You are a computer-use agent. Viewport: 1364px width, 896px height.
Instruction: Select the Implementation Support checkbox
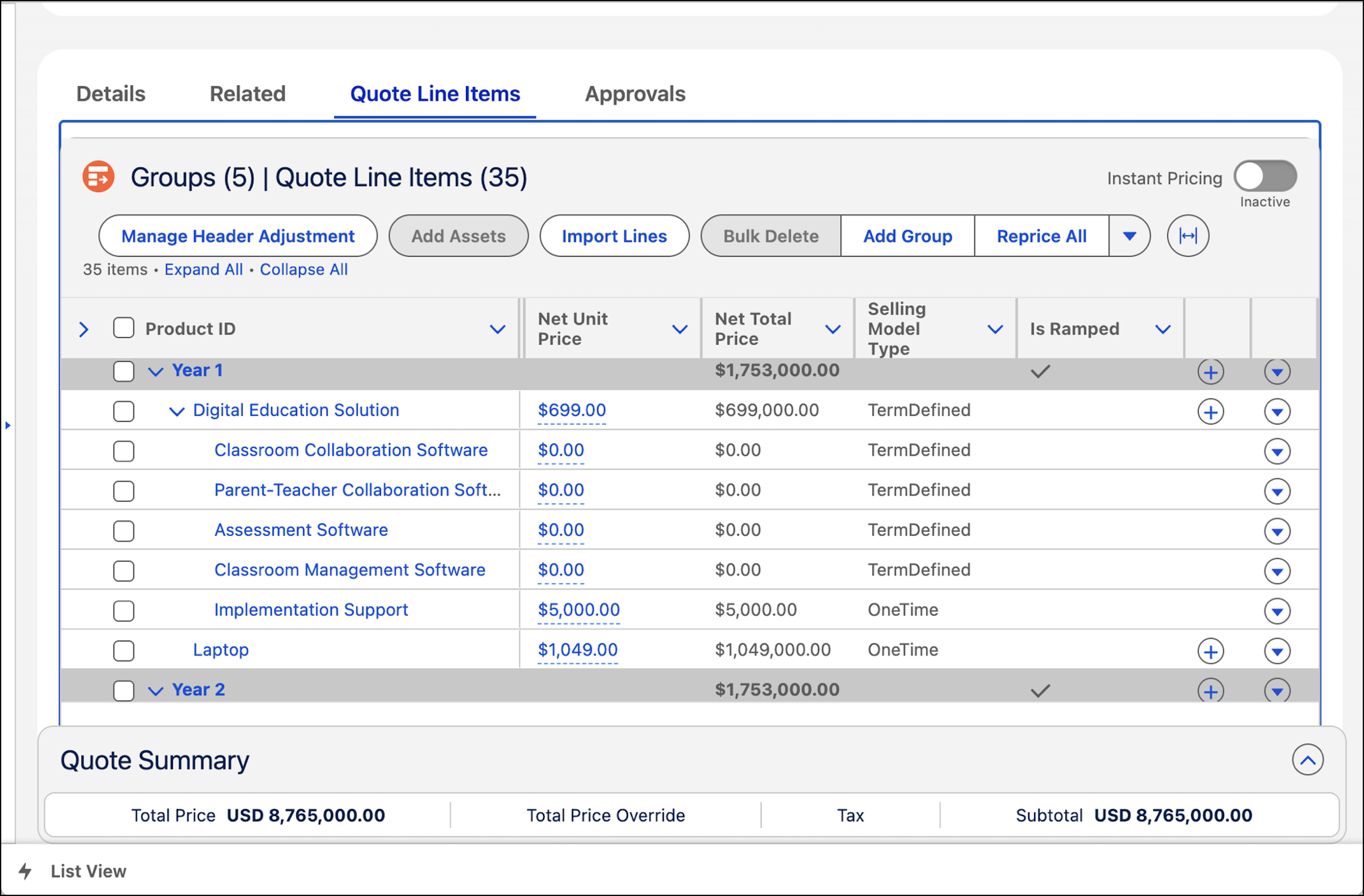[x=123, y=610]
